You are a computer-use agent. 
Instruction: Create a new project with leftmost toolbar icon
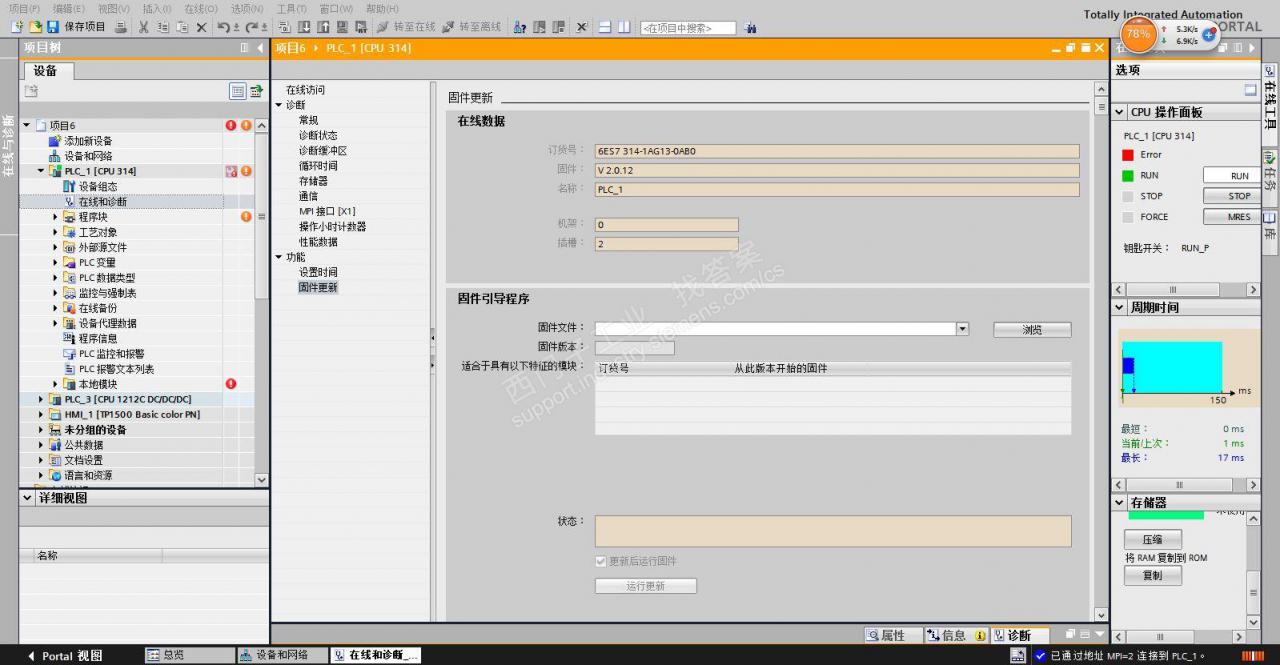coord(15,28)
